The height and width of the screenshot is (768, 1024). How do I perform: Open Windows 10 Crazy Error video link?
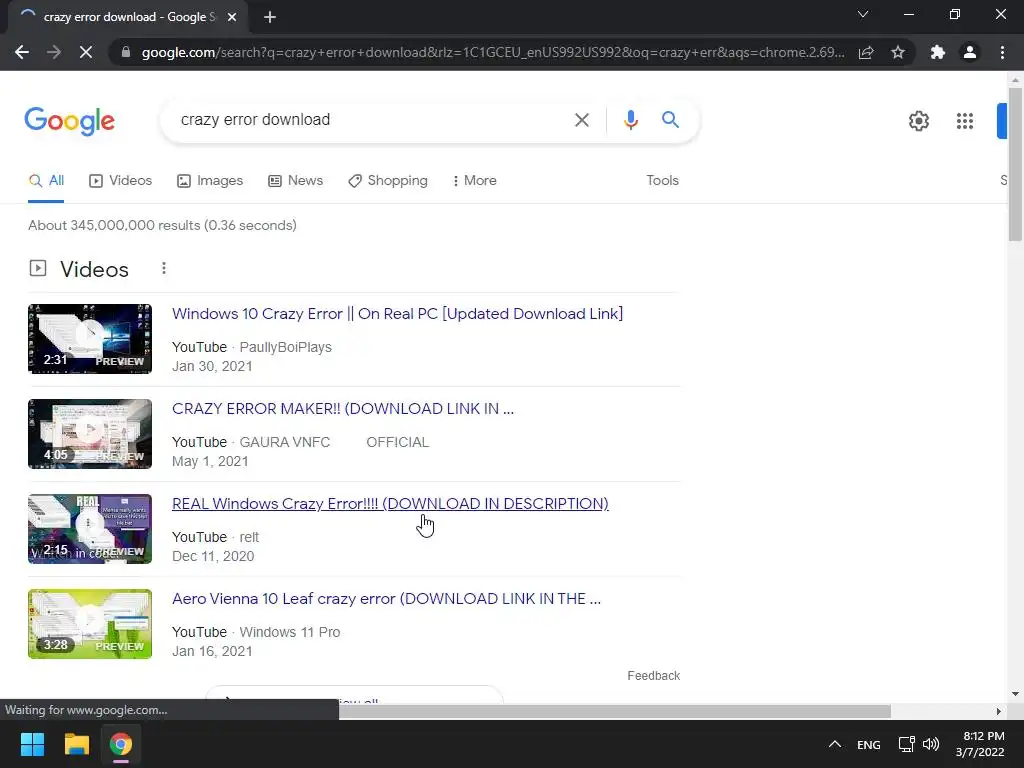[x=397, y=314]
